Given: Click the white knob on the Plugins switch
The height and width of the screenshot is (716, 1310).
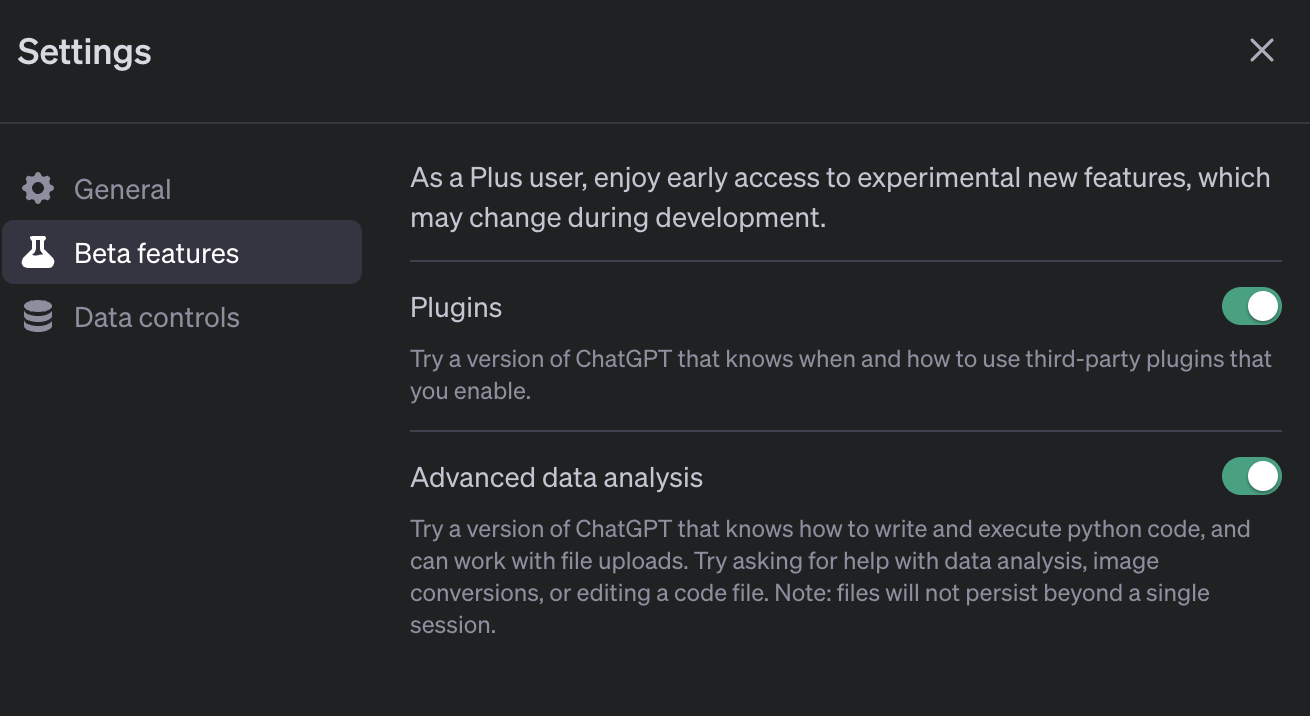Looking at the screenshot, I should [1263, 307].
